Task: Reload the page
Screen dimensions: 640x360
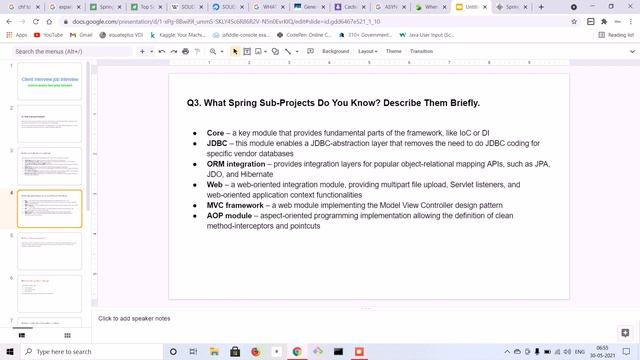Action: click(36, 22)
